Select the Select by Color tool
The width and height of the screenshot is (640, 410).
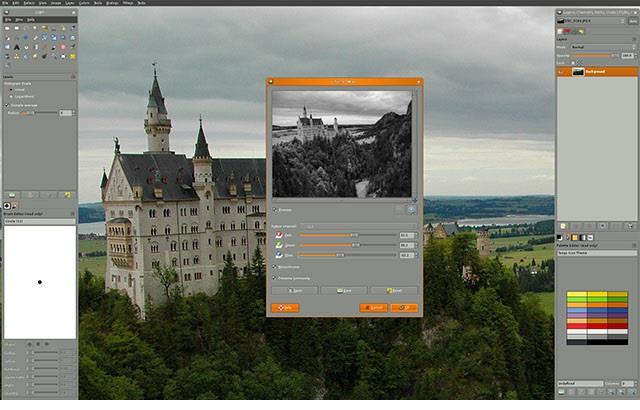45,28
